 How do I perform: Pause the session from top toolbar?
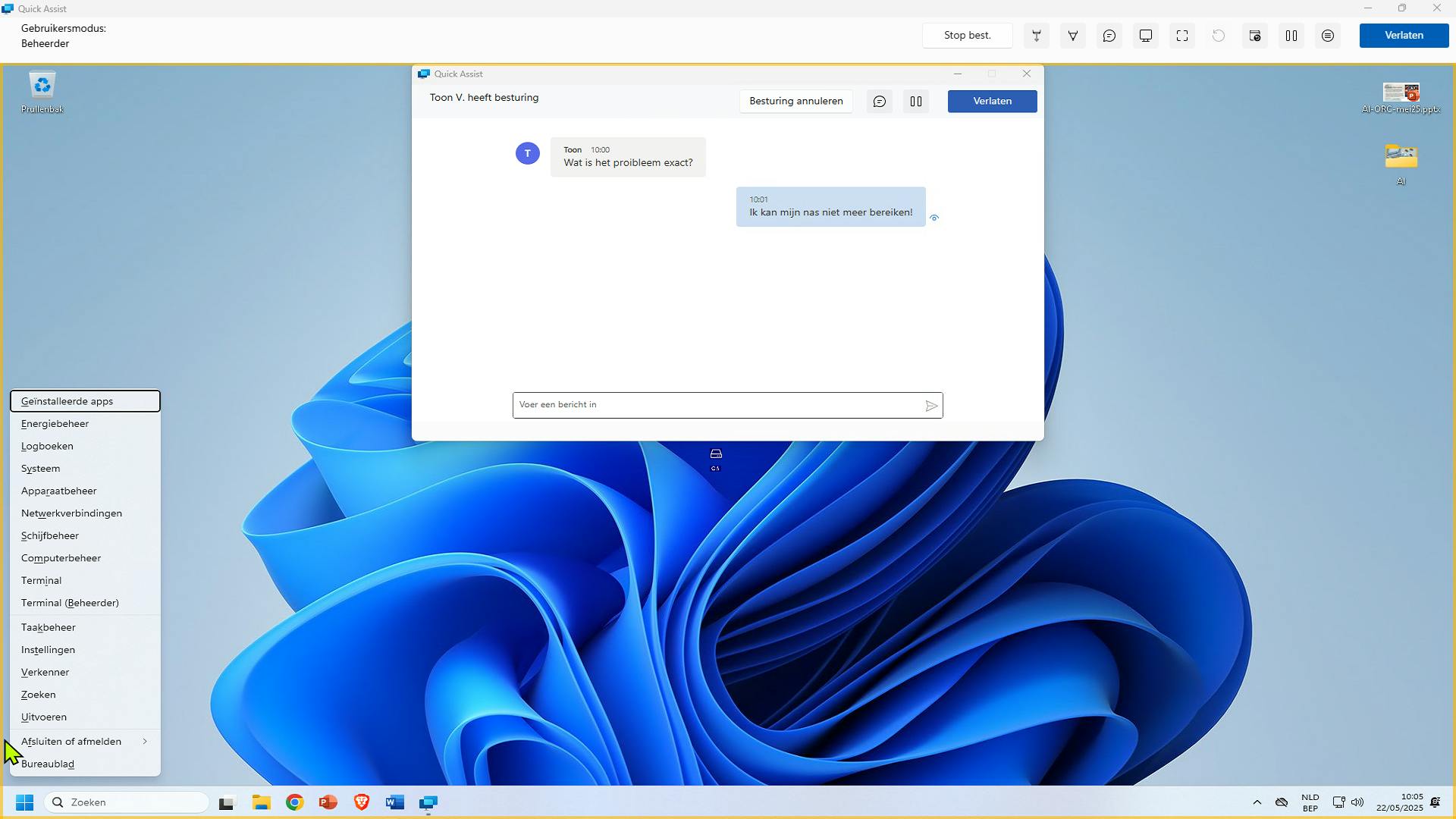tap(1291, 36)
